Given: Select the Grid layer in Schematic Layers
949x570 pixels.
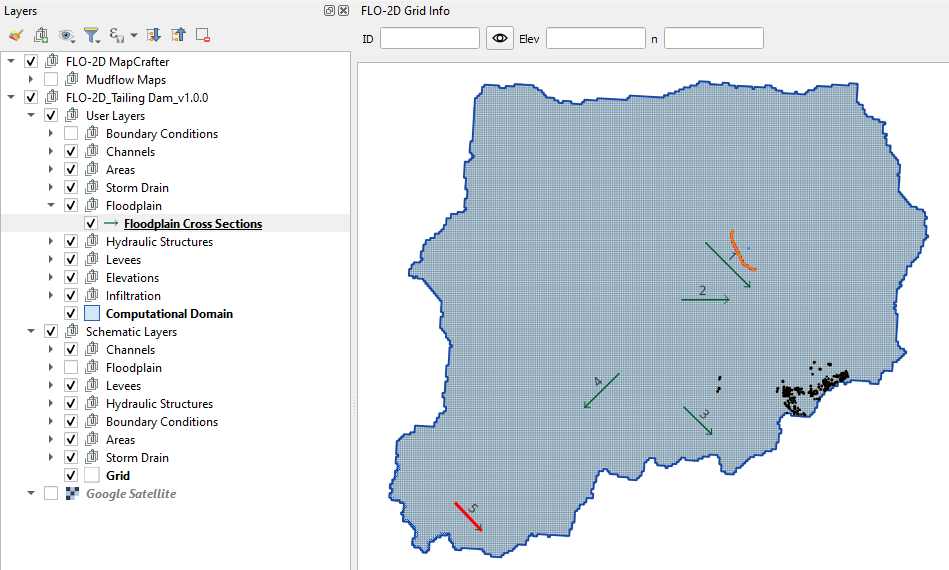Looking at the screenshot, I should (117, 476).
